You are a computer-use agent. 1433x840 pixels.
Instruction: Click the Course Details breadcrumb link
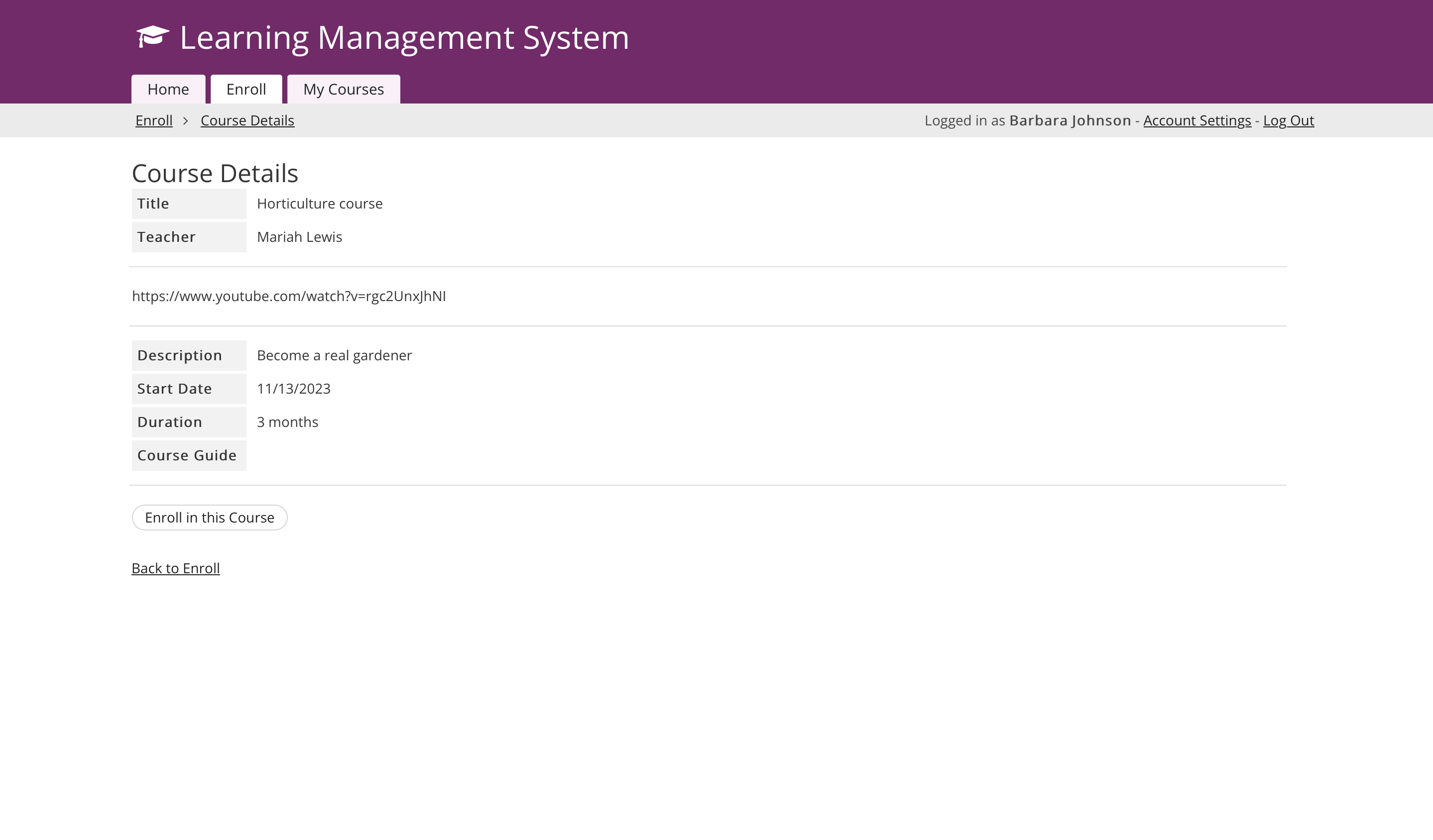(247, 120)
